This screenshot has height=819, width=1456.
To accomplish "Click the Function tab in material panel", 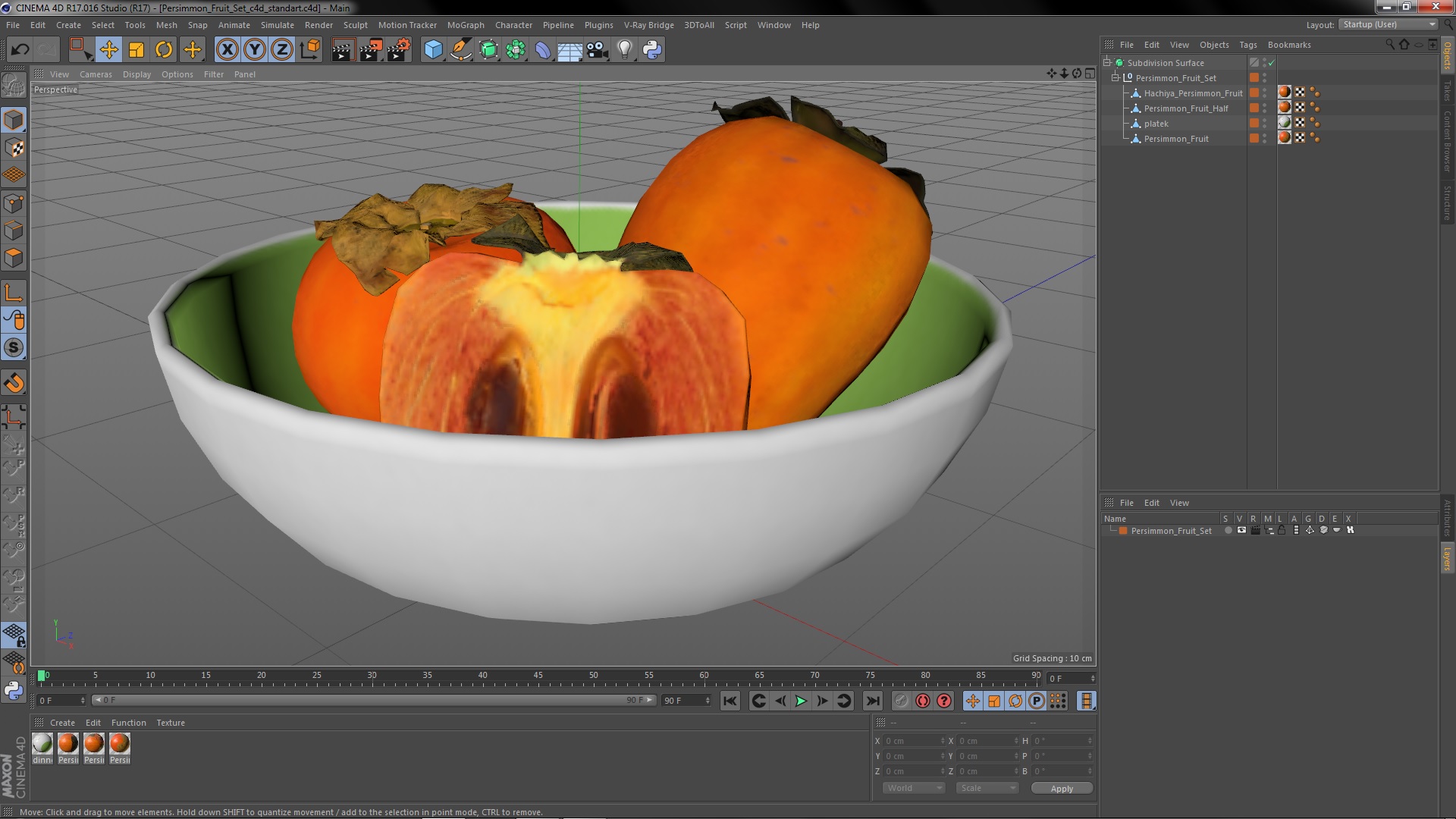I will click(128, 722).
